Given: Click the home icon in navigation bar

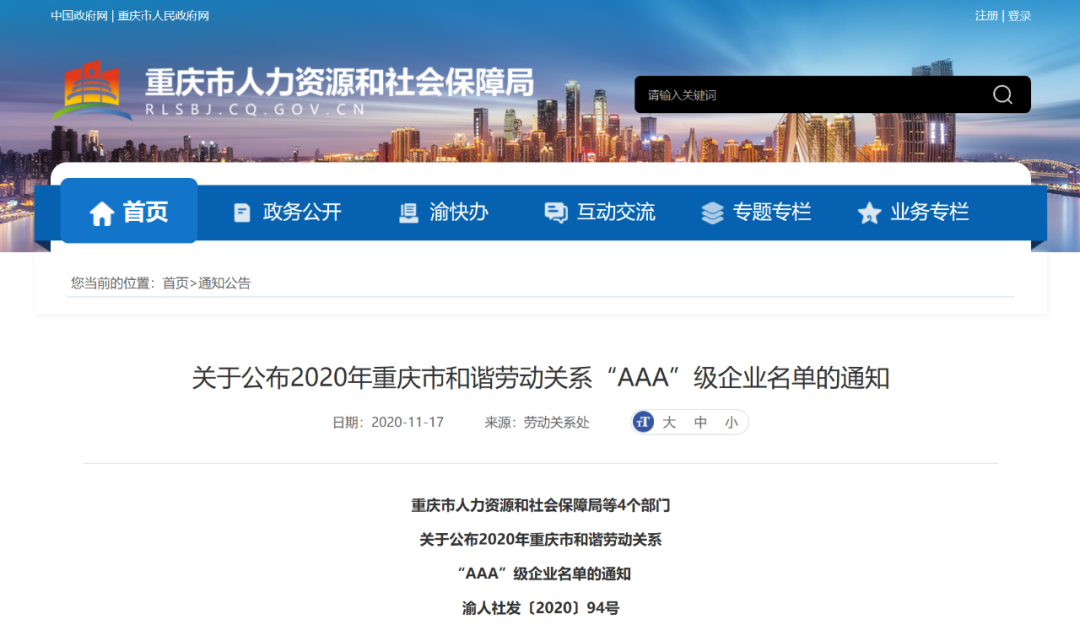Looking at the screenshot, I should coord(101,213).
